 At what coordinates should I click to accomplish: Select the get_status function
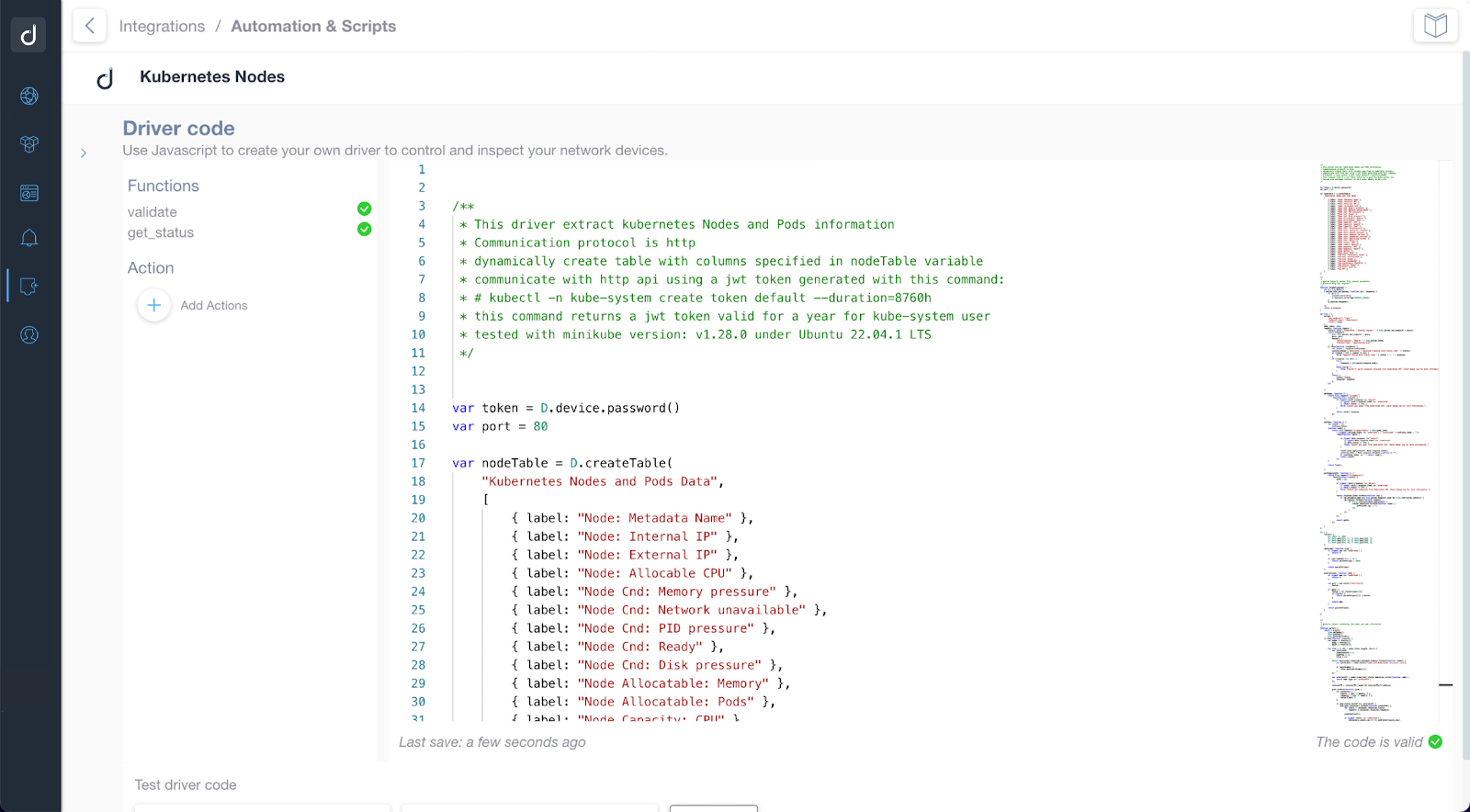pyautogui.click(x=161, y=232)
